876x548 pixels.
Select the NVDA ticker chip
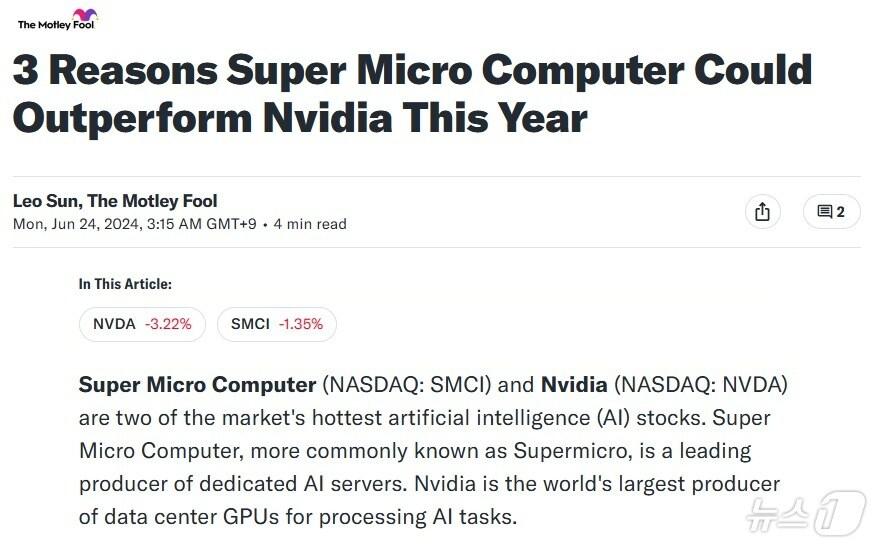(x=142, y=324)
